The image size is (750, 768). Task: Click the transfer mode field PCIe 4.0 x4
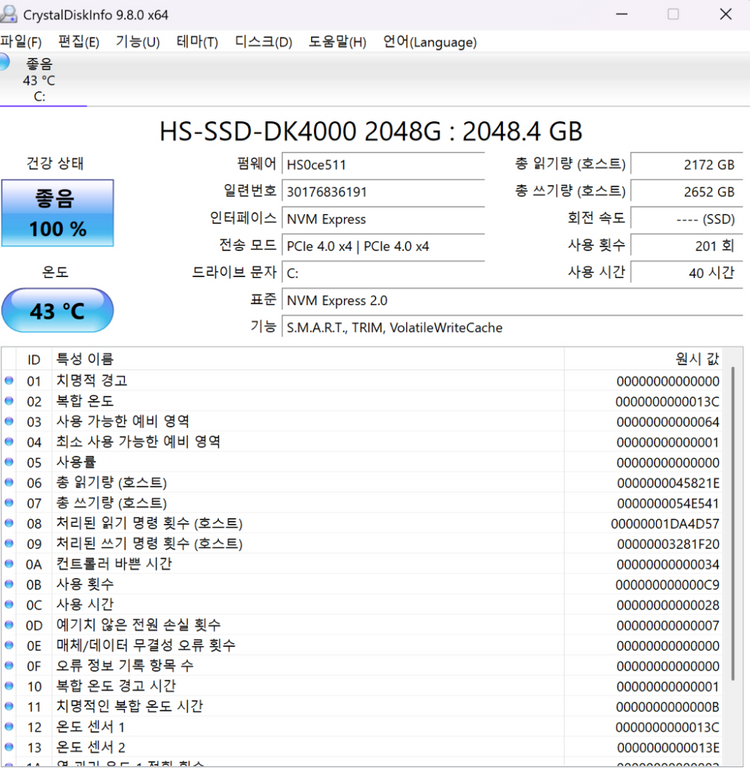pyautogui.click(x=383, y=246)
